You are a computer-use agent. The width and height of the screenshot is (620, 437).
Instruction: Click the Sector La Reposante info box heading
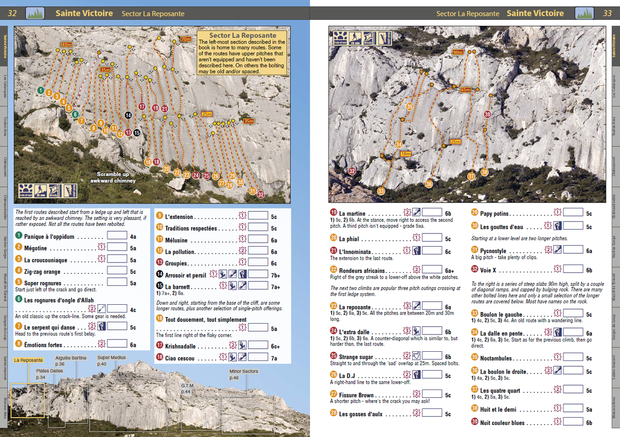242,35
